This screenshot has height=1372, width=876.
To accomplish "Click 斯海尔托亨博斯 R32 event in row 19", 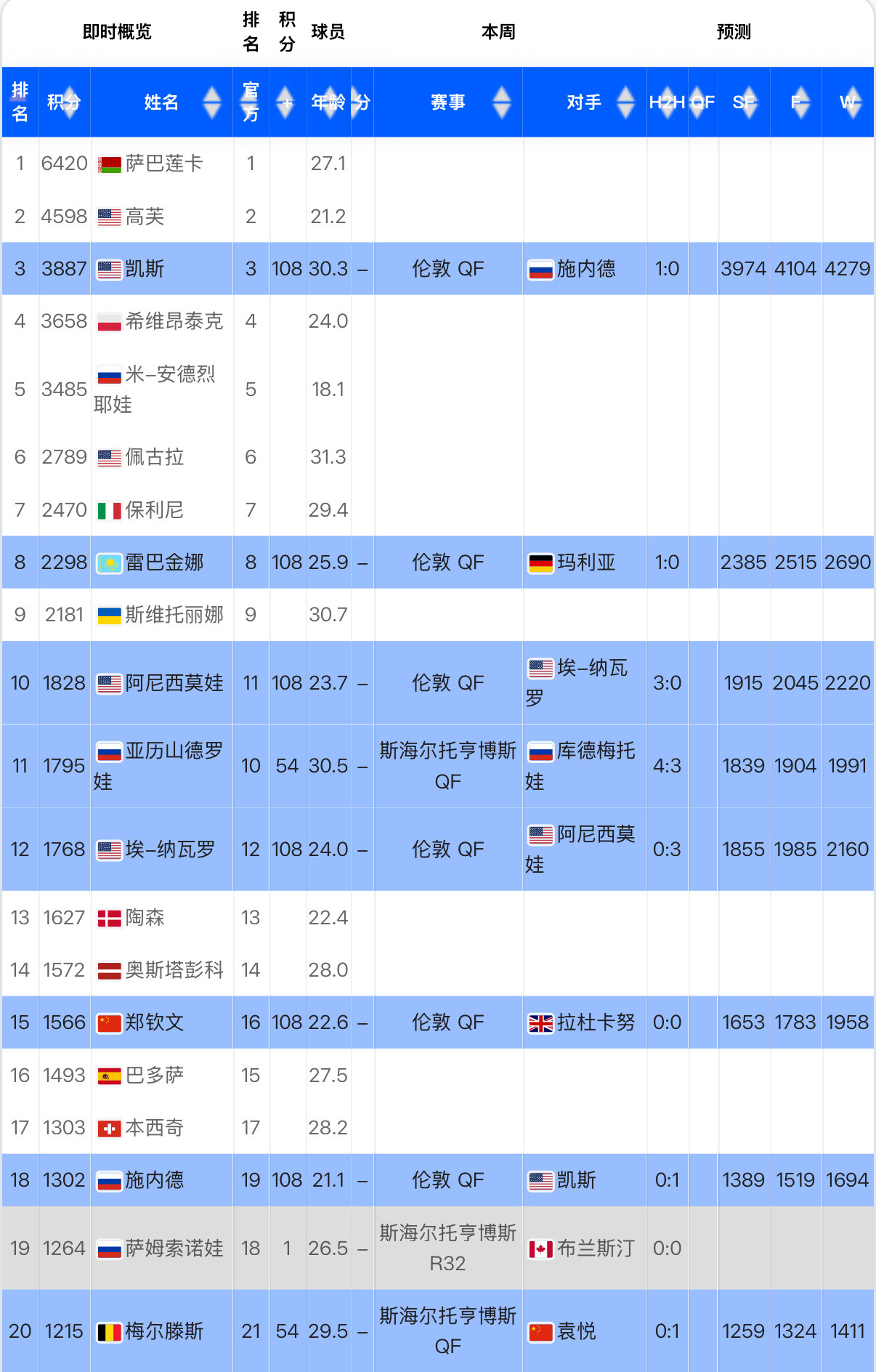I will [448, 1248].
